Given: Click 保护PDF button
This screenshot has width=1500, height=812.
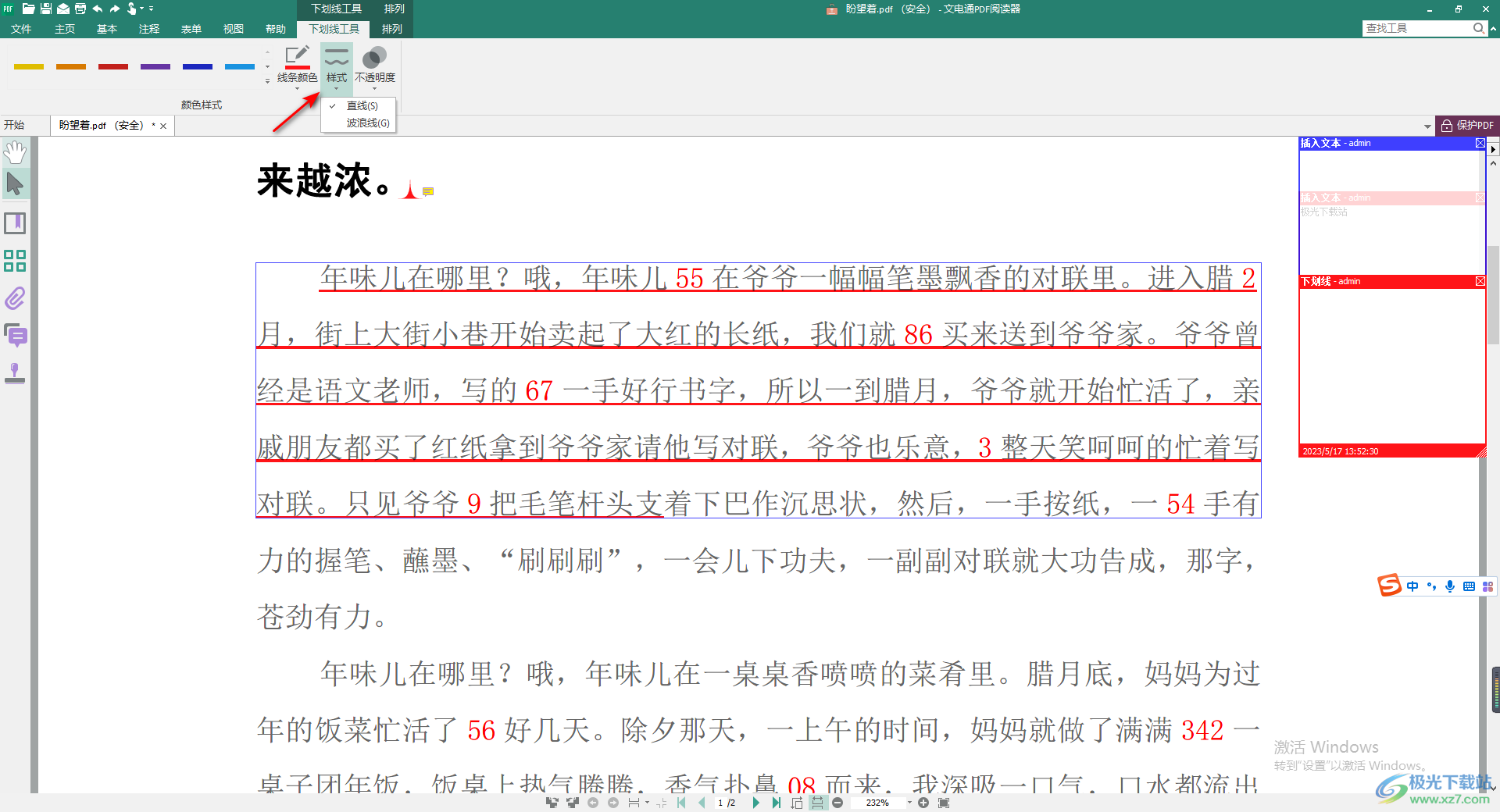Looking at the screenshot, I should (1467, 125).
